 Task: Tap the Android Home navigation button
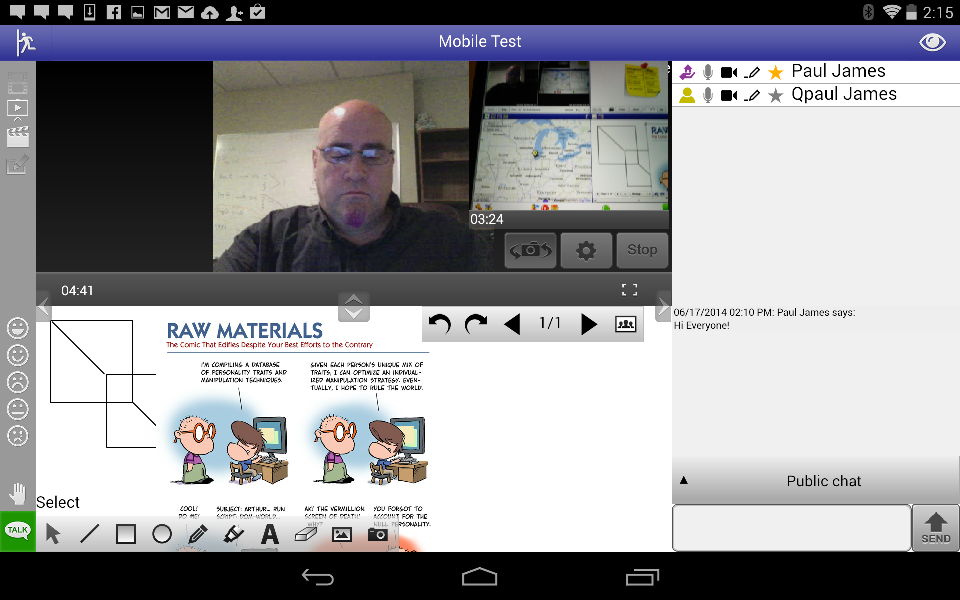(479, 577)
